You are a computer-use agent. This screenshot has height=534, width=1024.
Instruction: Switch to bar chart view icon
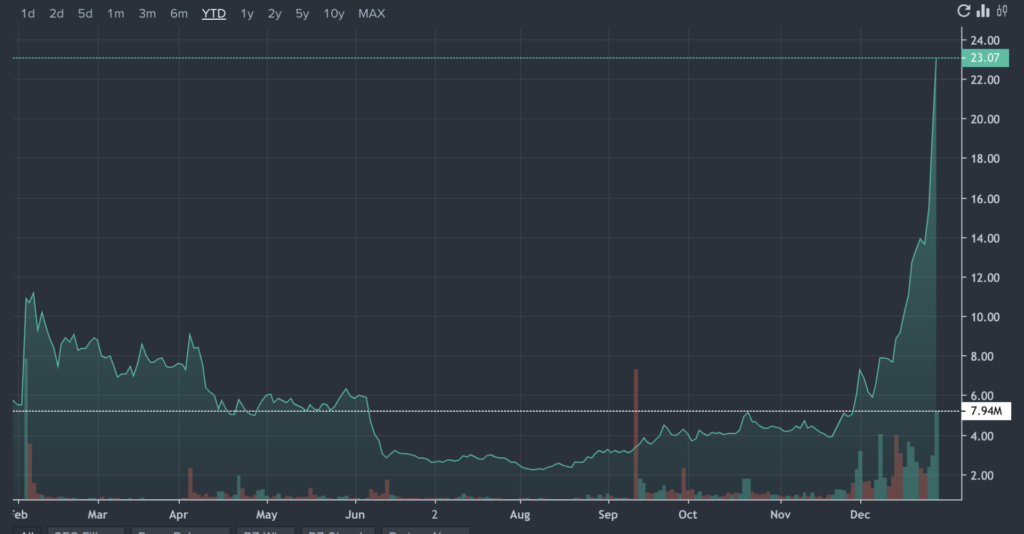984,11
